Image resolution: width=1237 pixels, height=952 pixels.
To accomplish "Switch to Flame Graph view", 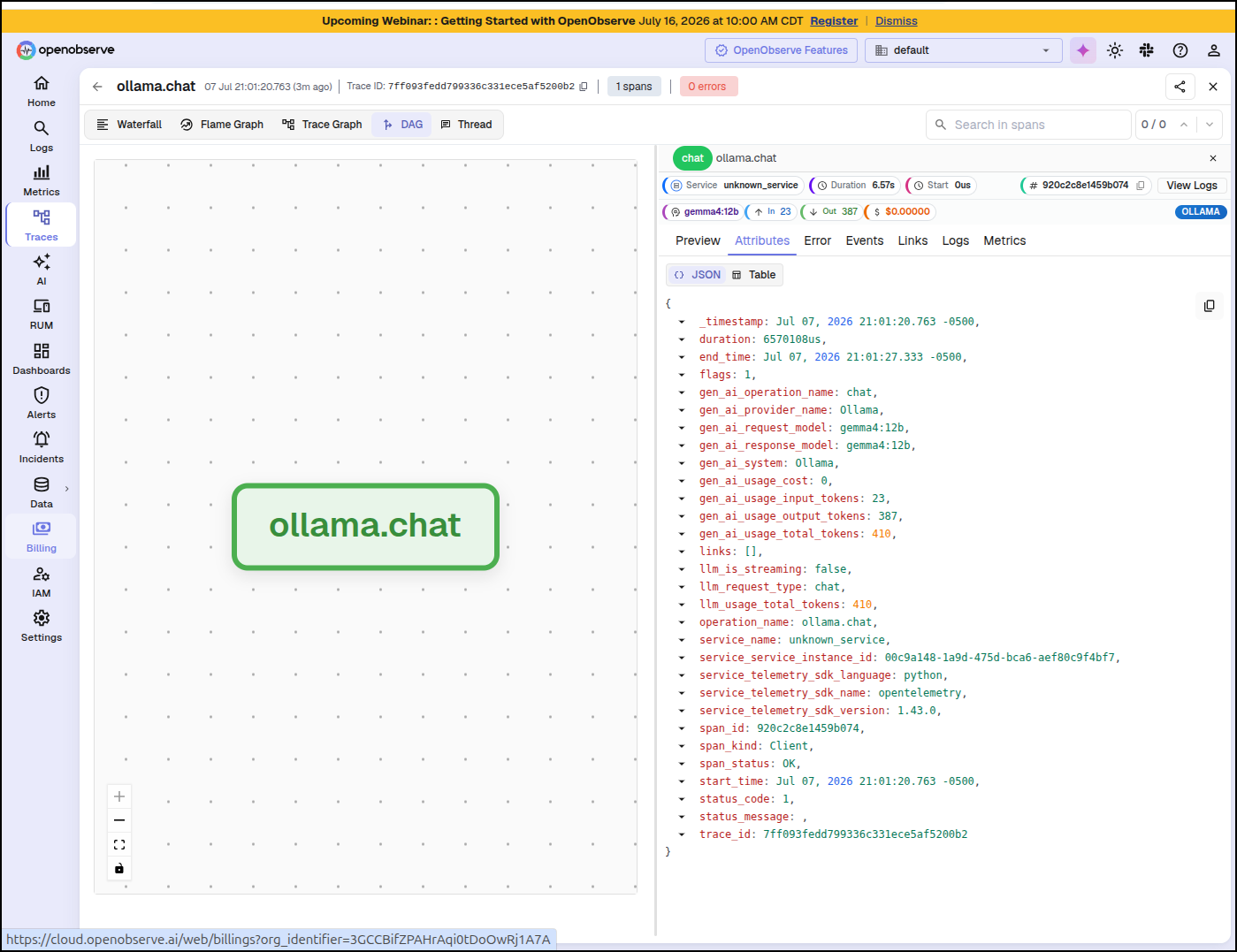I will (x=222, y=125).
